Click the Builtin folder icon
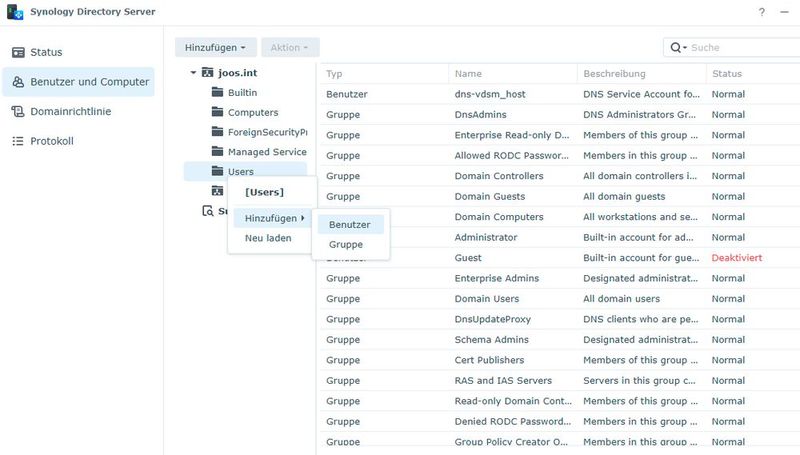The width and height of the screenshot is (800, 455). pos(217,92)
